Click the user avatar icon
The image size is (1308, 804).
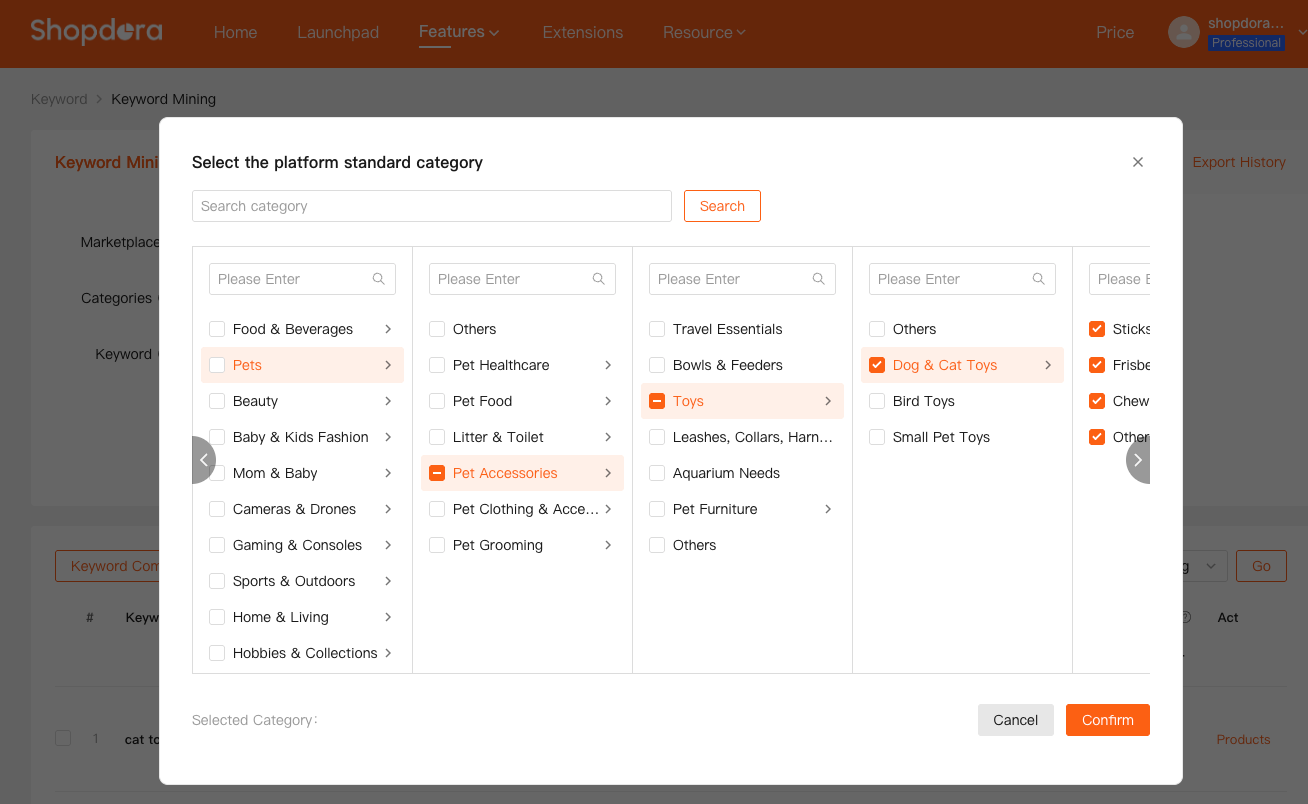click(x=1184, y=32)
